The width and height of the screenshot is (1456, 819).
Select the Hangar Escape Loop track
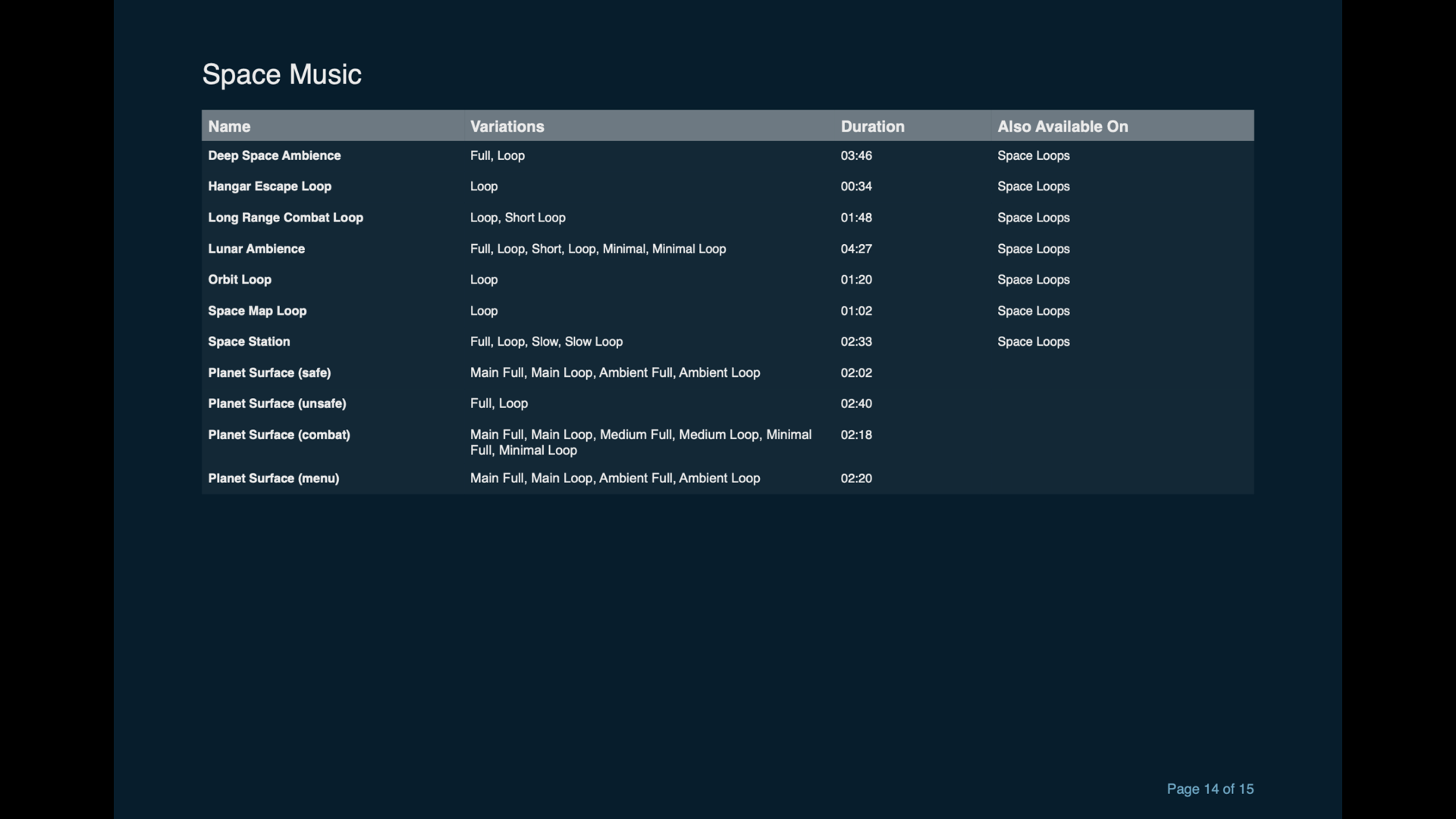point(269,186)
